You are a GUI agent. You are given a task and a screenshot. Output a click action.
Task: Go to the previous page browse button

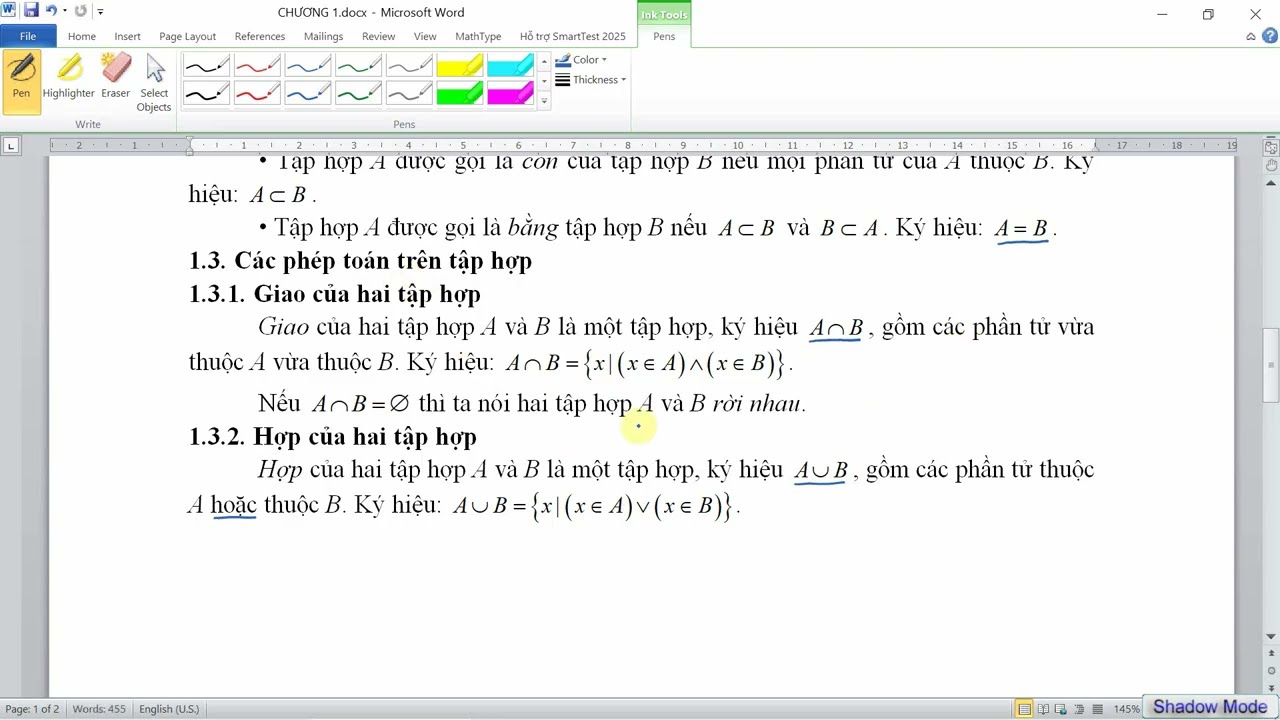click(x=1271, y=655)
